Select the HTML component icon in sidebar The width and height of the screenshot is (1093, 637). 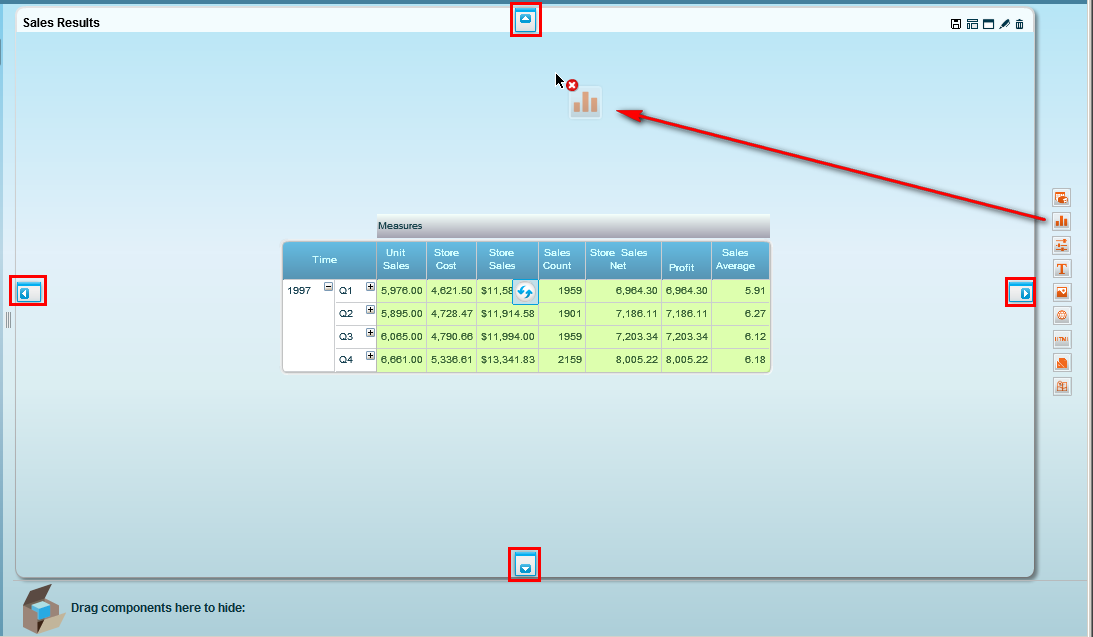(1062, 340)
